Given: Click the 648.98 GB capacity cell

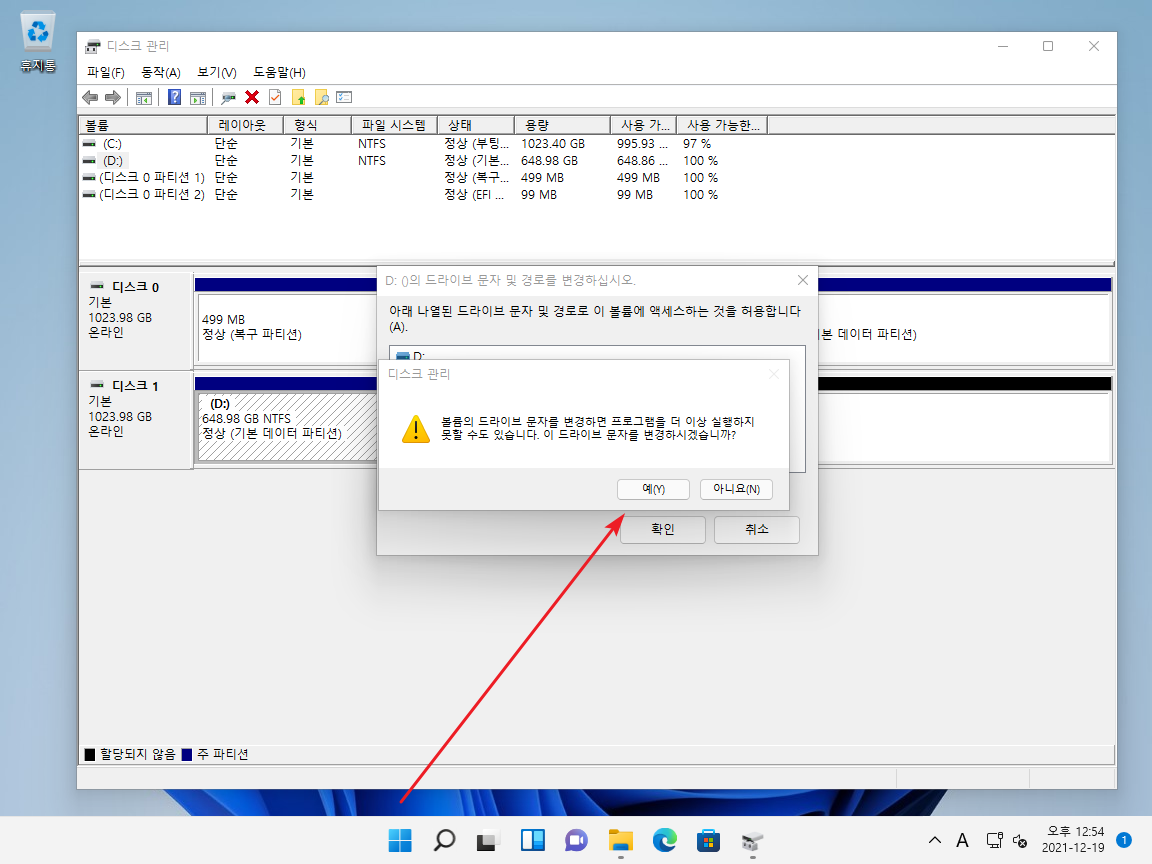Looking at the screenshot, I should [x=550, y=161].
